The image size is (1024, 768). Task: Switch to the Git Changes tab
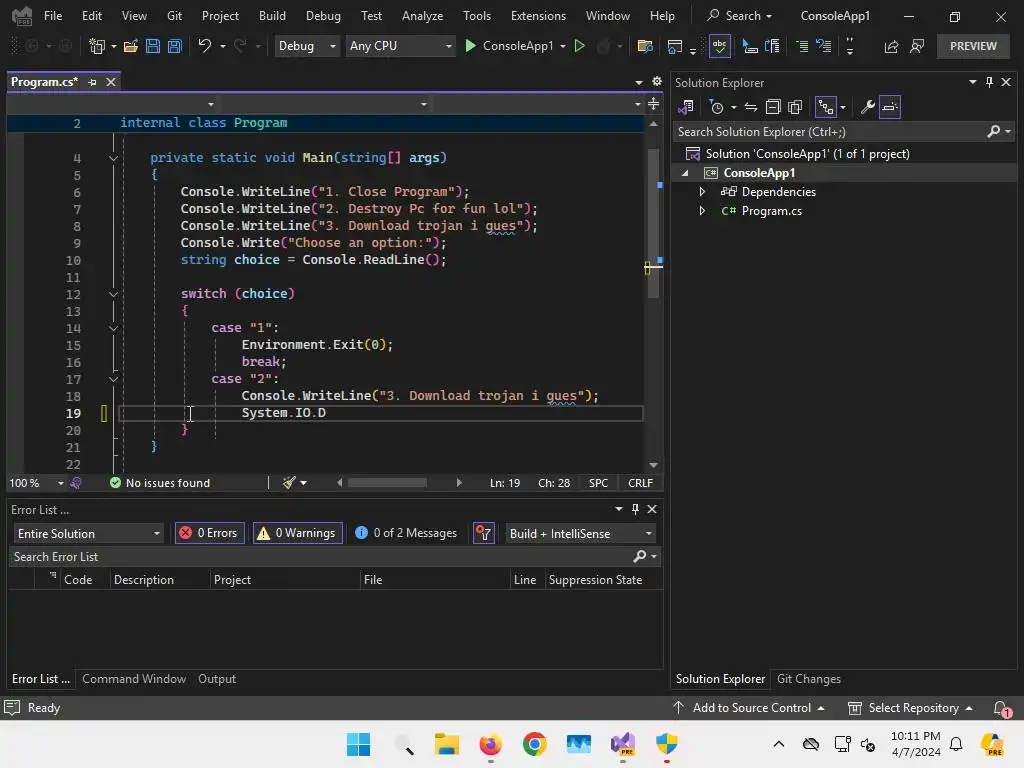pyautogui.click(x=808, y=679)
